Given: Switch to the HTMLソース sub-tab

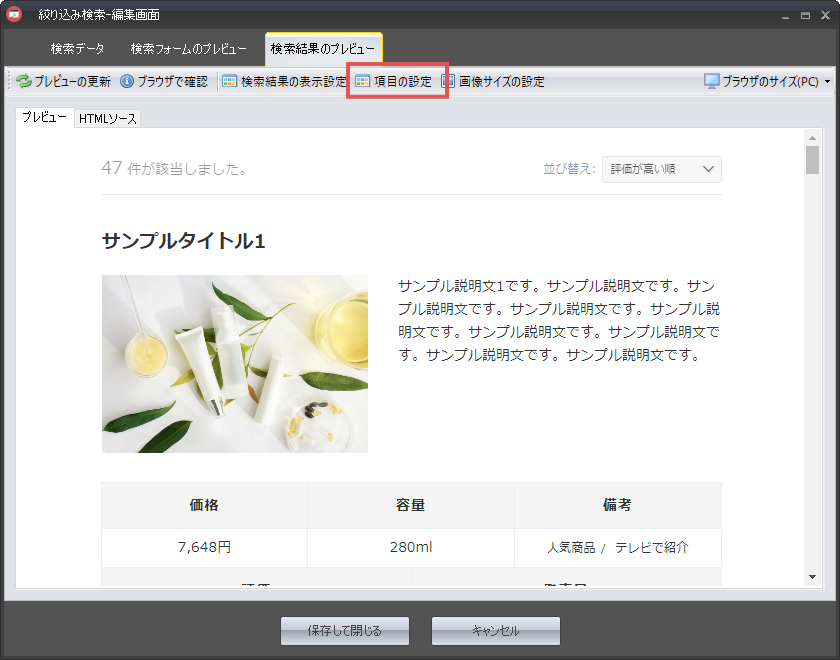Looking at the screenshot, I should (108, 119).
